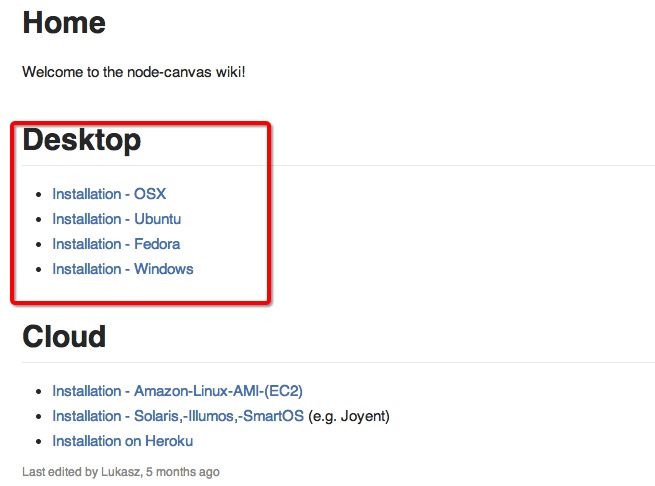Click the '(e.g. Joyent)' note text
The image size is (655, 486).
[x=349, y=417]
